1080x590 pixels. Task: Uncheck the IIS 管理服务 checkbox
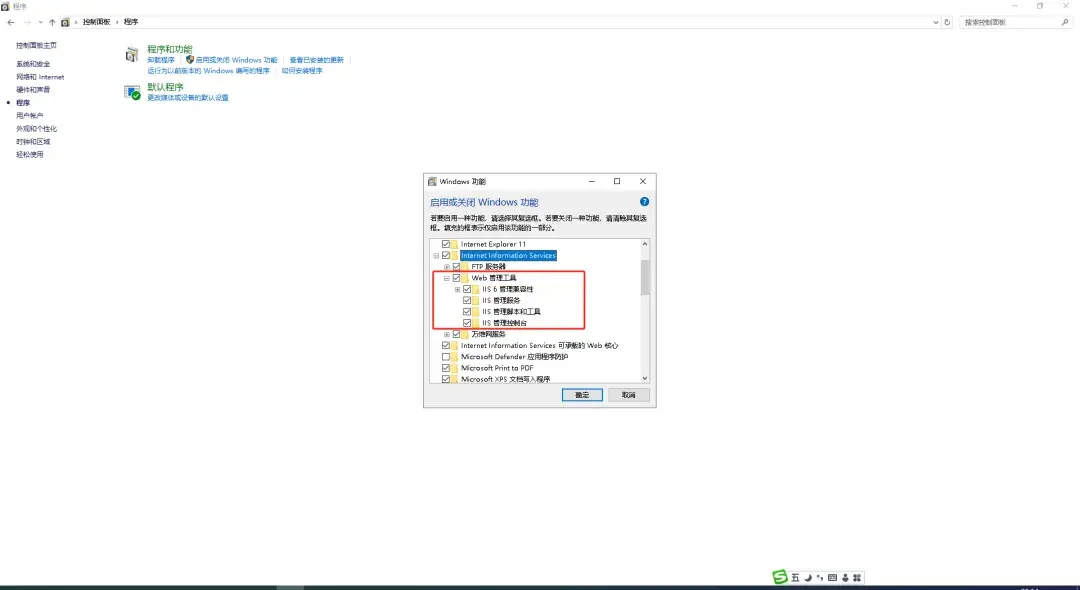click(x=466, y=301)
